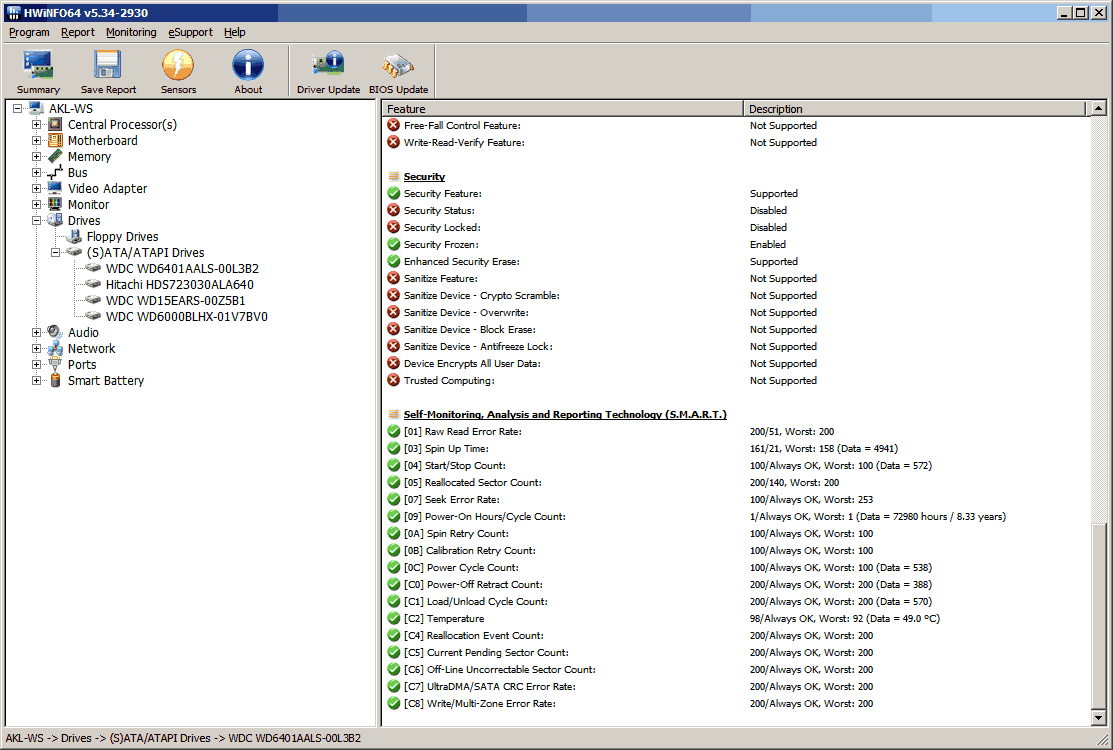Click the Central Processor(s) chip icon
Image resolution: width=1113 pixels, height=750 pixels.
pos(55,124)
